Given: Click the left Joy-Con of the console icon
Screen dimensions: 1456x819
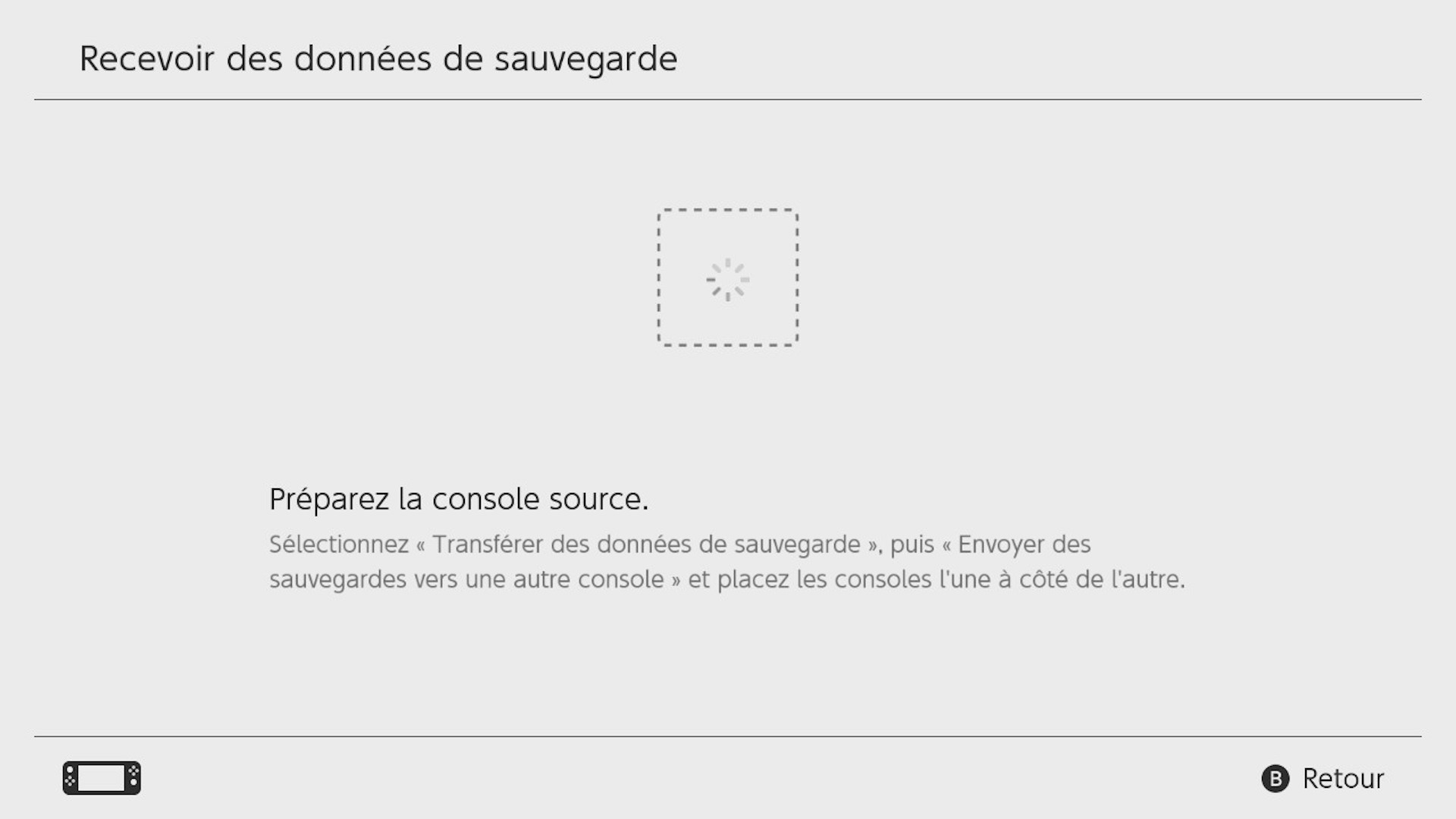Looking at the screenshot, I should (70, 778).
